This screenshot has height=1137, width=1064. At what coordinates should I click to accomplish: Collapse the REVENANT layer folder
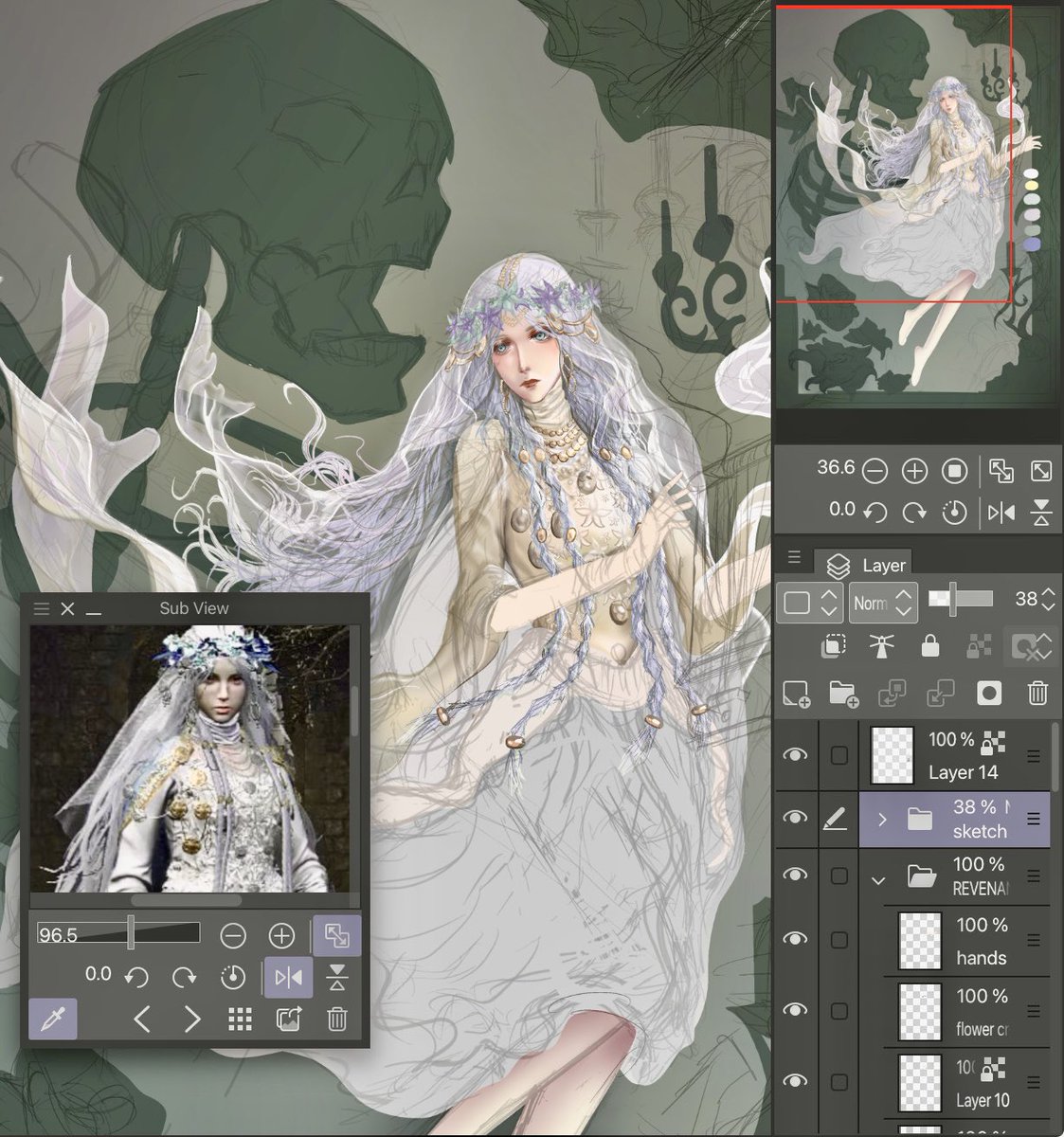pyautogui.click(x=878, y=879)
